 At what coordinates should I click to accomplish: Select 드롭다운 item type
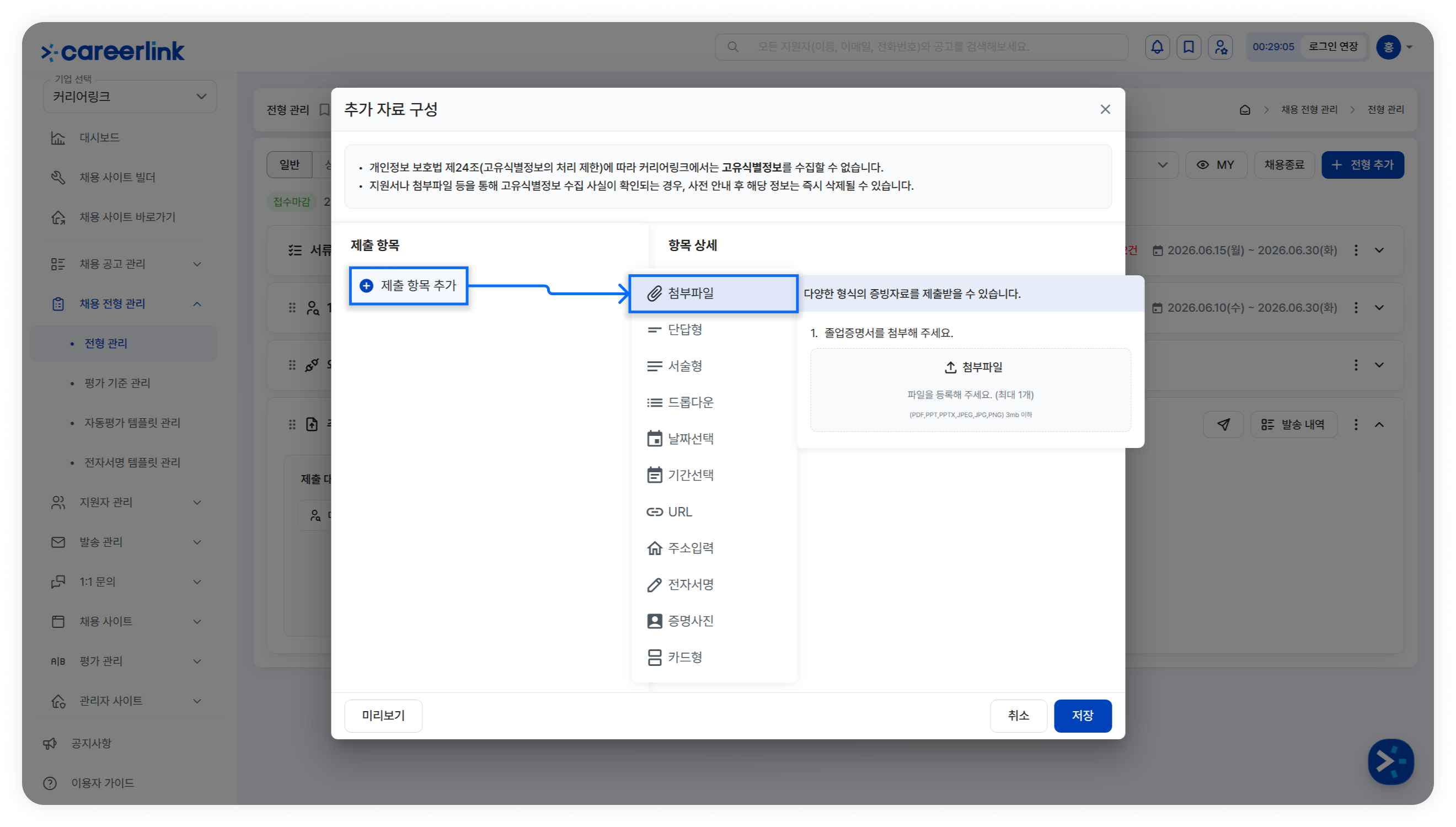[x=713, y=403]
